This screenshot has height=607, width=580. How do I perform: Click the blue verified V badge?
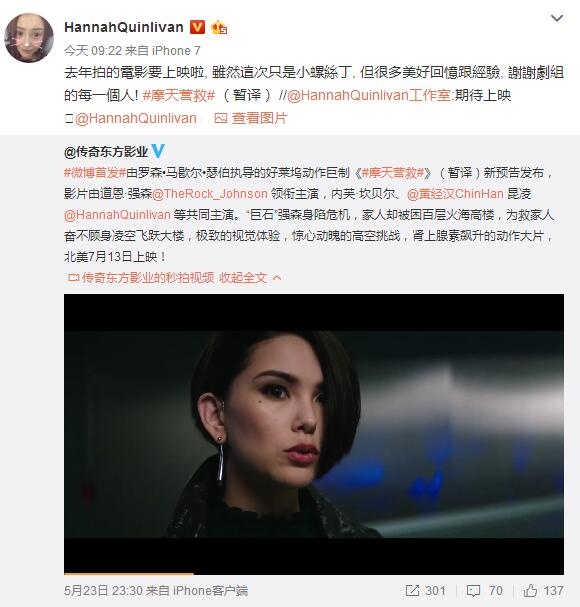pyautogui.click(x=158, y=151)
